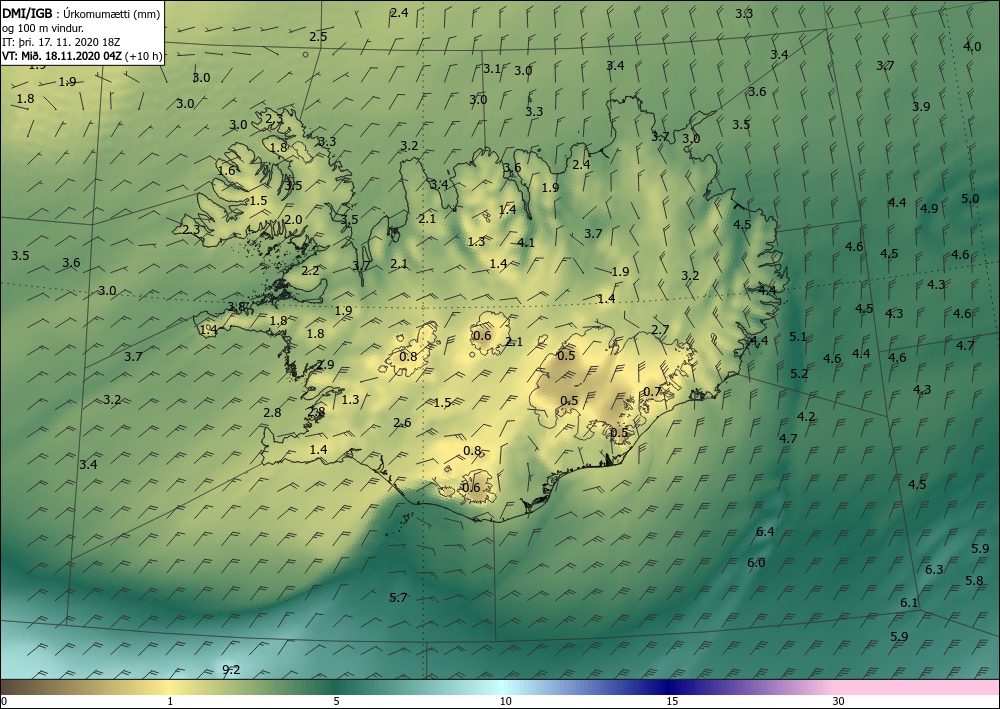Click the 9.2 value on the map
The image size is (1000, 709).
231,669
